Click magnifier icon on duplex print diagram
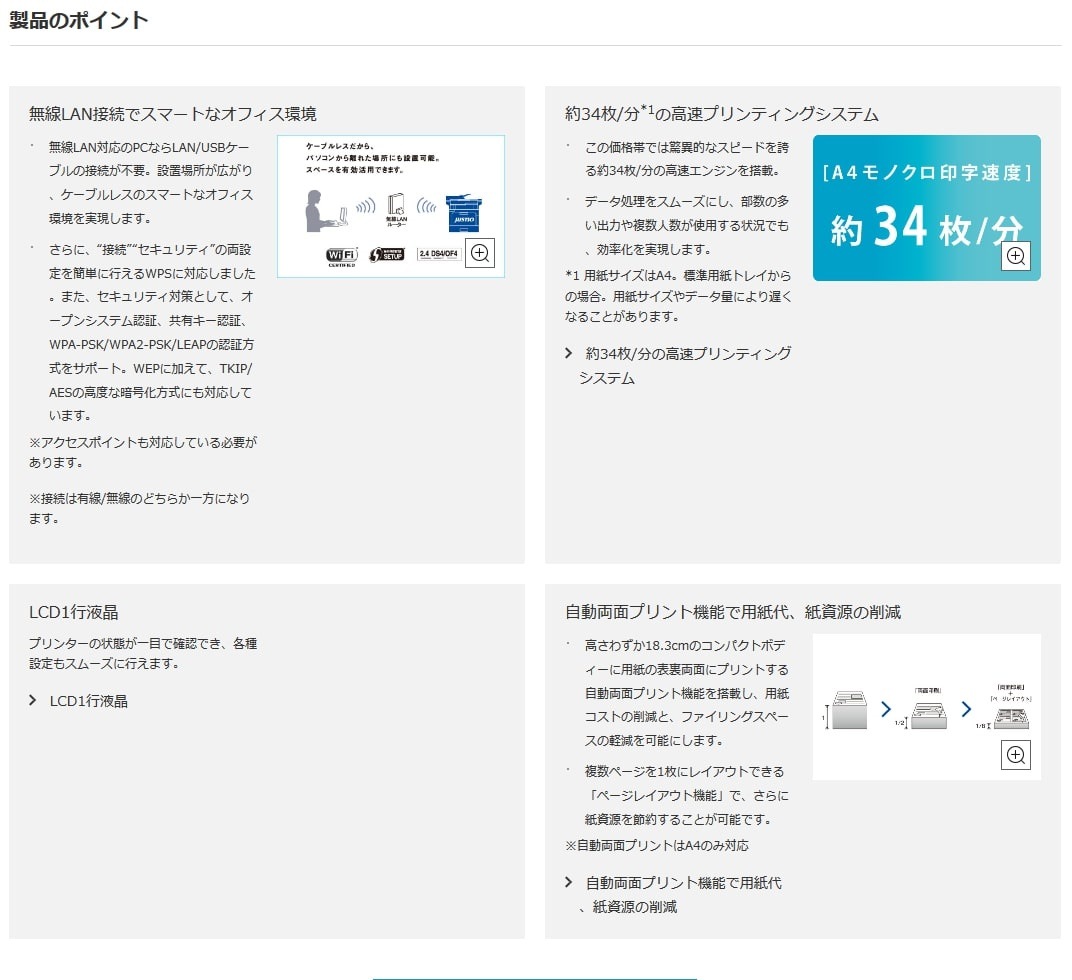The image size is (1072, 980). (1016, 755)
